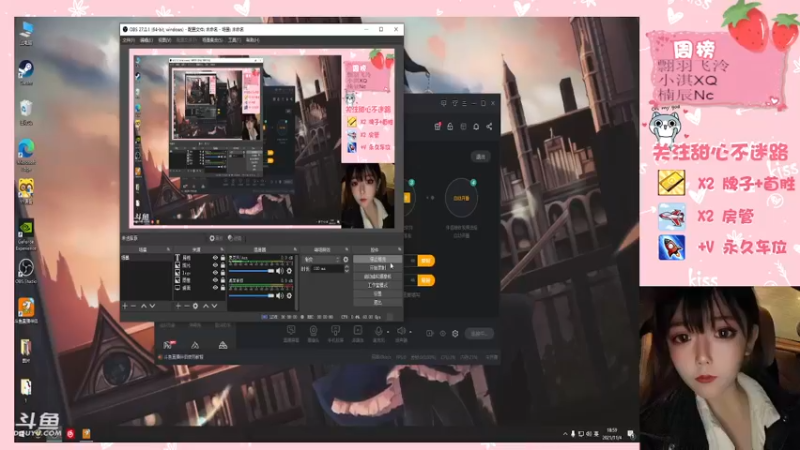The height and width of the screenshot is (450, 800).
Task: Open the source Filters button above the docks
Action: 235,238
